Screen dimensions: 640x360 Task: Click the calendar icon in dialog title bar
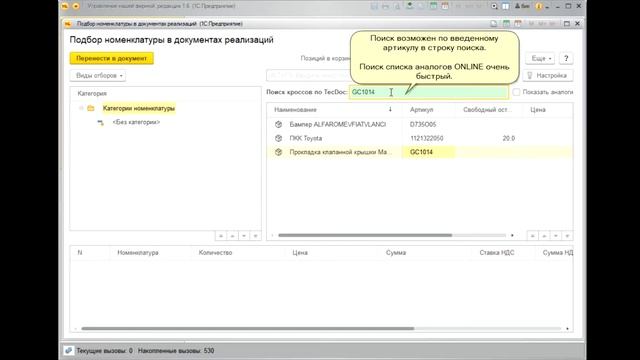518,24
